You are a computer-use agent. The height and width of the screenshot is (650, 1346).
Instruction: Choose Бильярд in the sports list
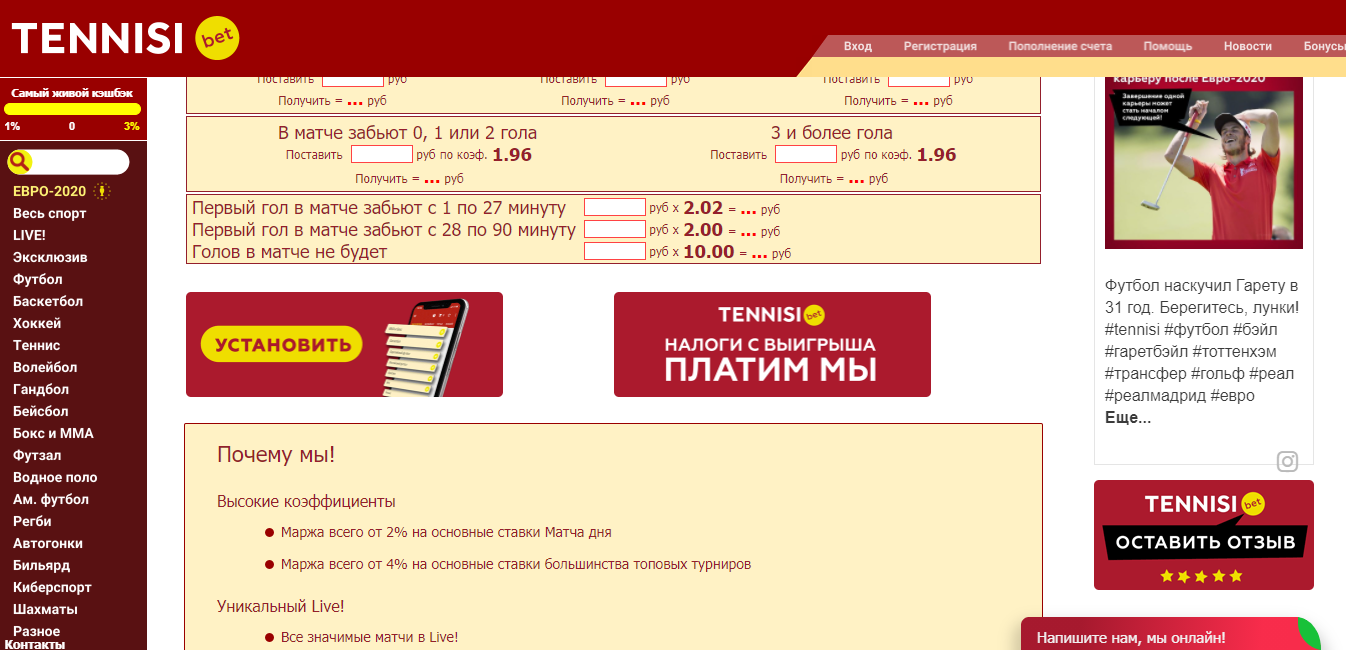41,565
